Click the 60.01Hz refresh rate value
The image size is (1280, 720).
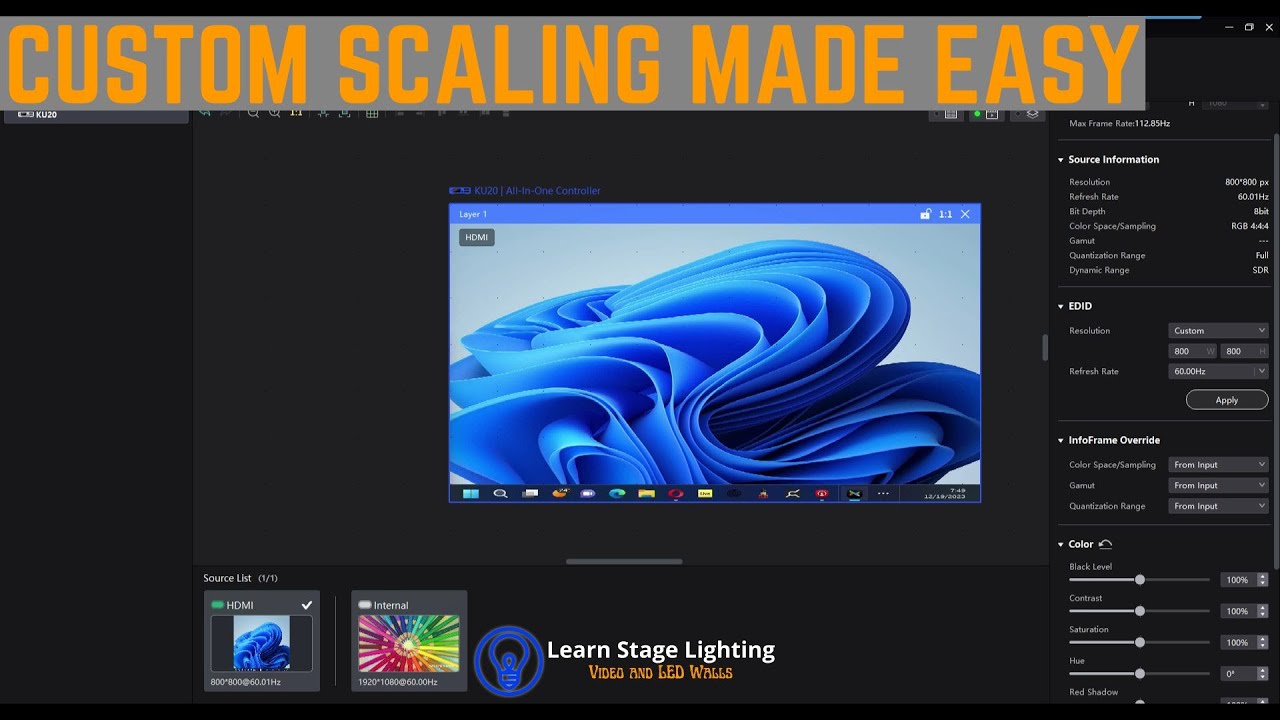coord(1253,197)
